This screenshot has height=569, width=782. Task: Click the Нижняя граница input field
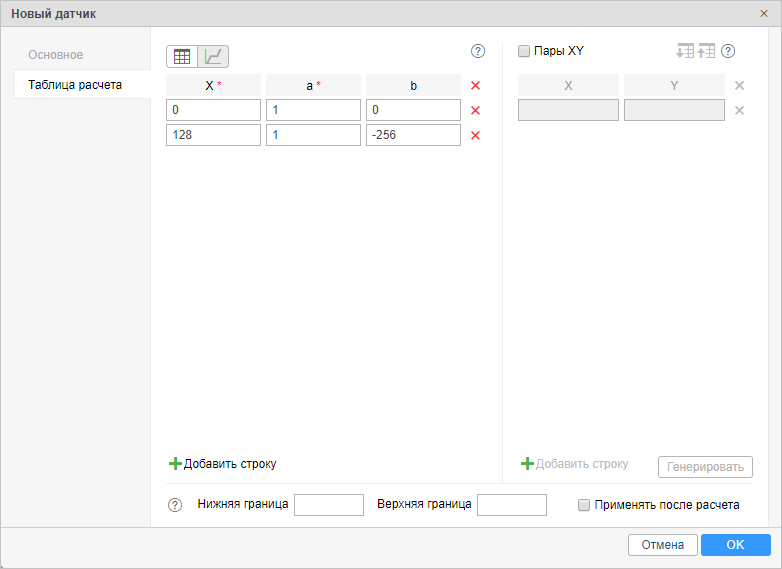click(329, 505)
